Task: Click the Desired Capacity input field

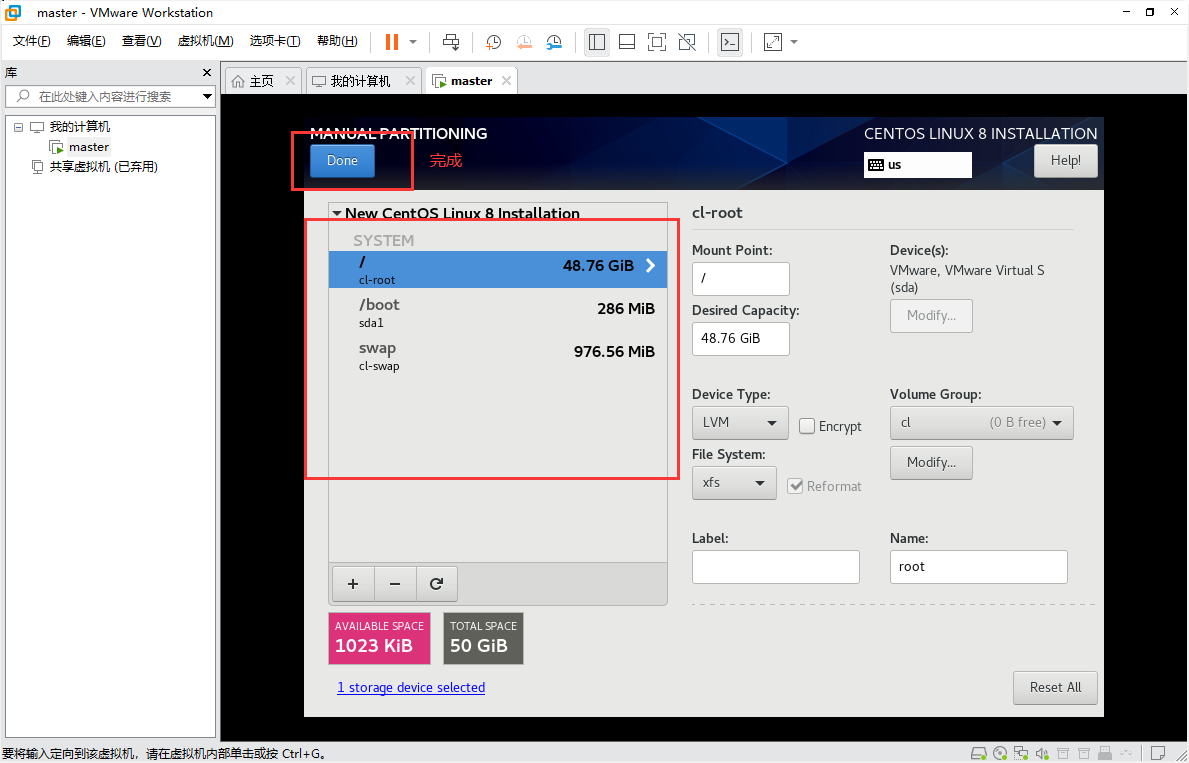Action: [741, 339]
